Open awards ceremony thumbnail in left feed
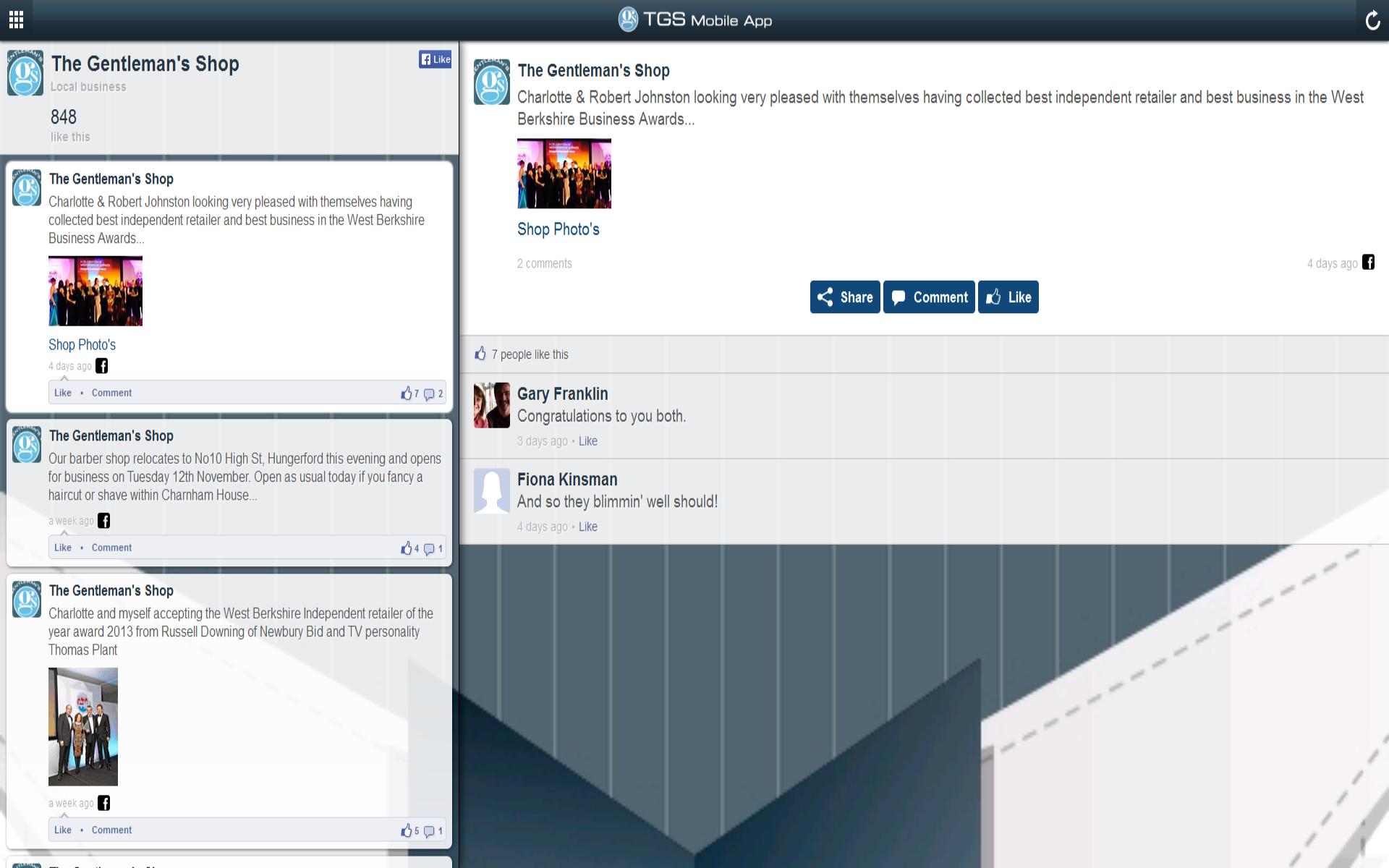The image size is (1389, 868). point(95,291)
